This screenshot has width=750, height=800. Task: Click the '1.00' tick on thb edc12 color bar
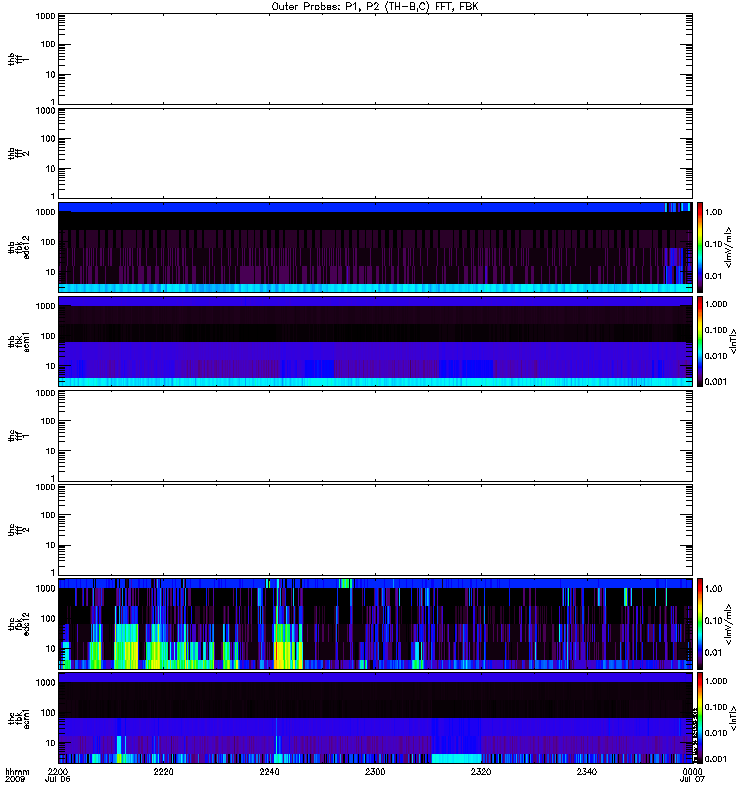(713, 212)
